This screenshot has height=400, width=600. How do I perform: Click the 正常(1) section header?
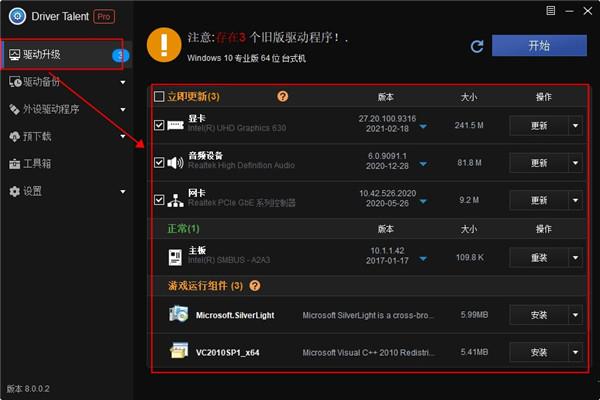point(183,229)
